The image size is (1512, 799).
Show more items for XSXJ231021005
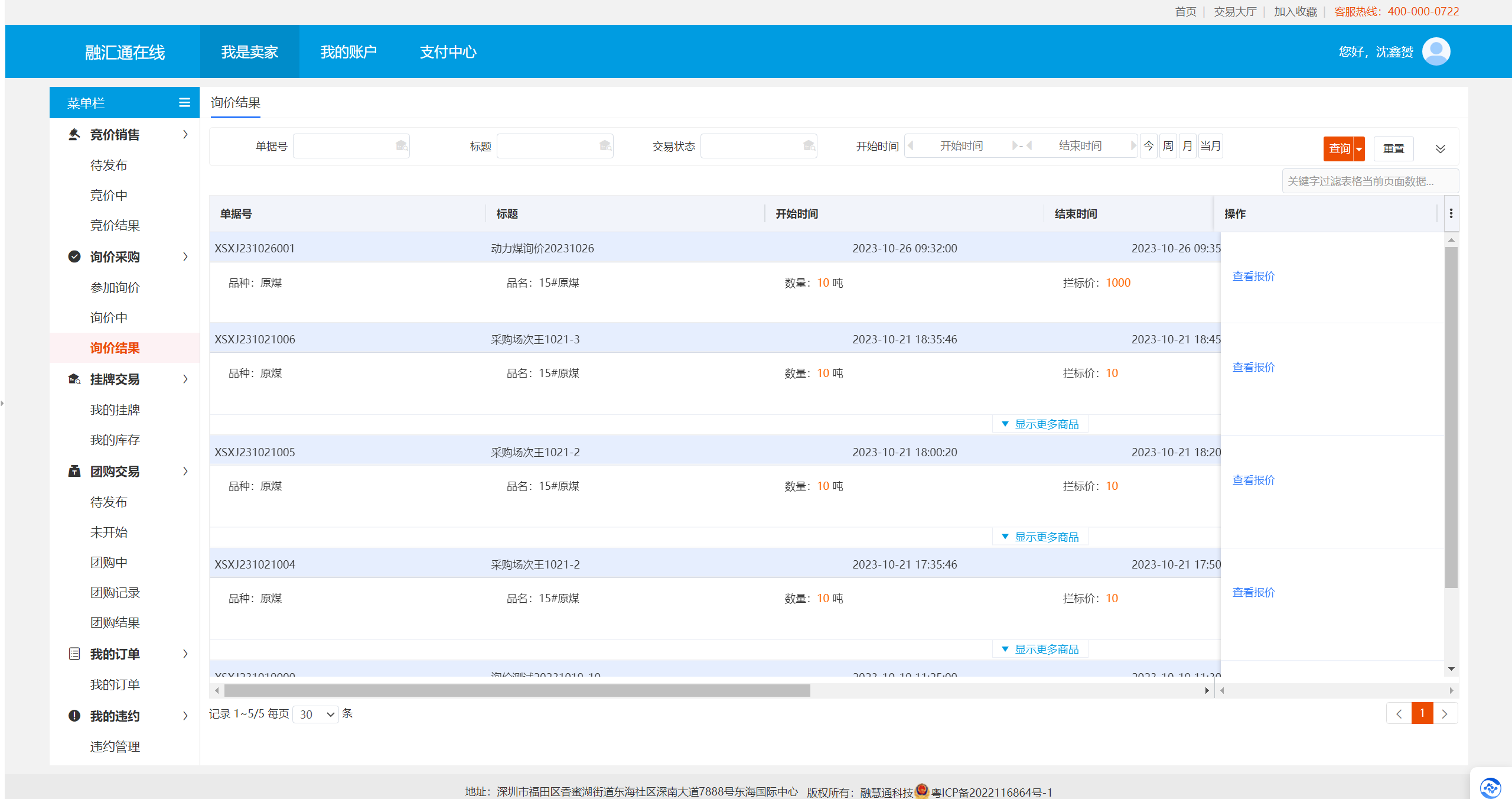[1041, 537]
